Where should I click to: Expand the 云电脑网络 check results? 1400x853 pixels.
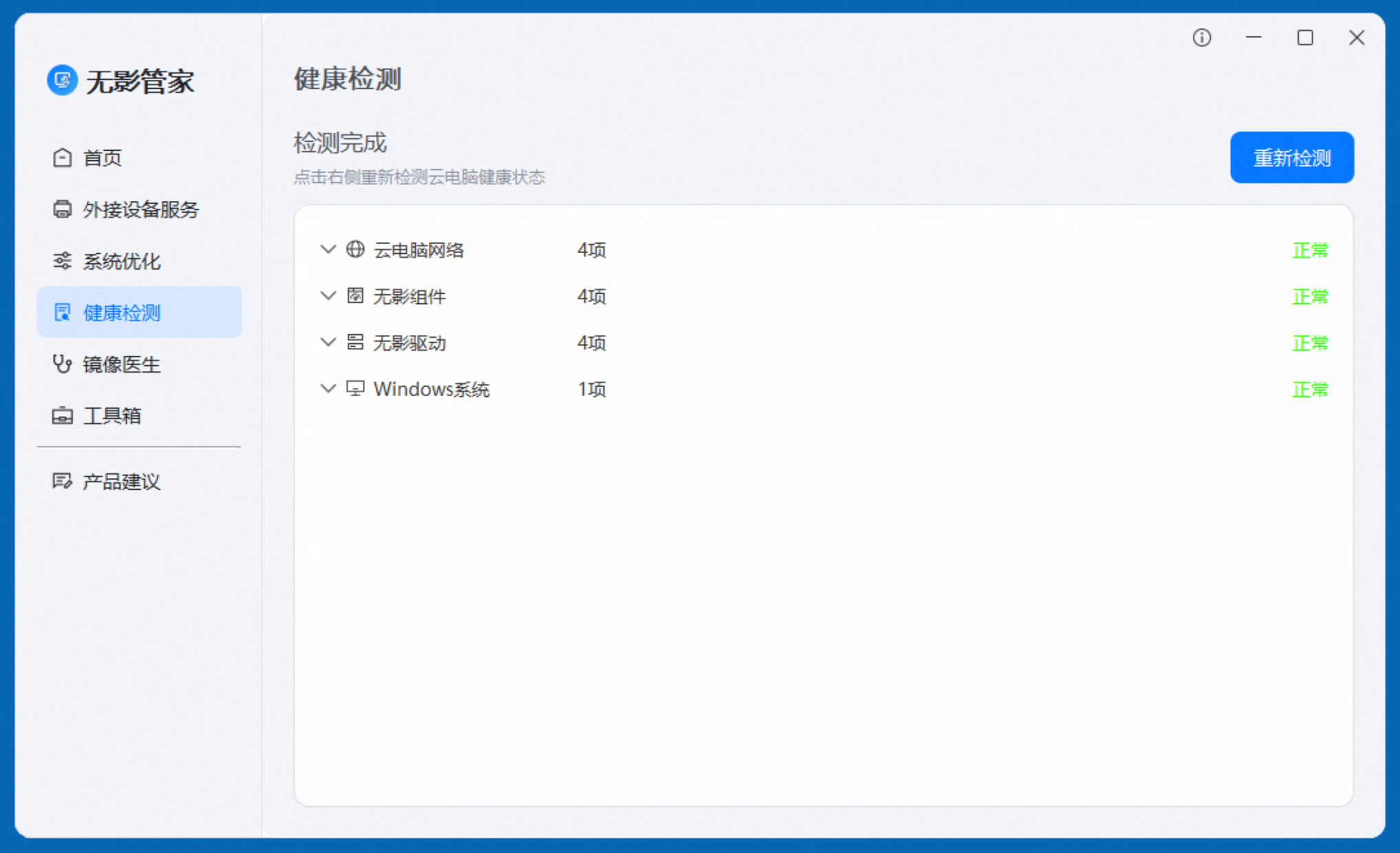click(x=328, y=250)
